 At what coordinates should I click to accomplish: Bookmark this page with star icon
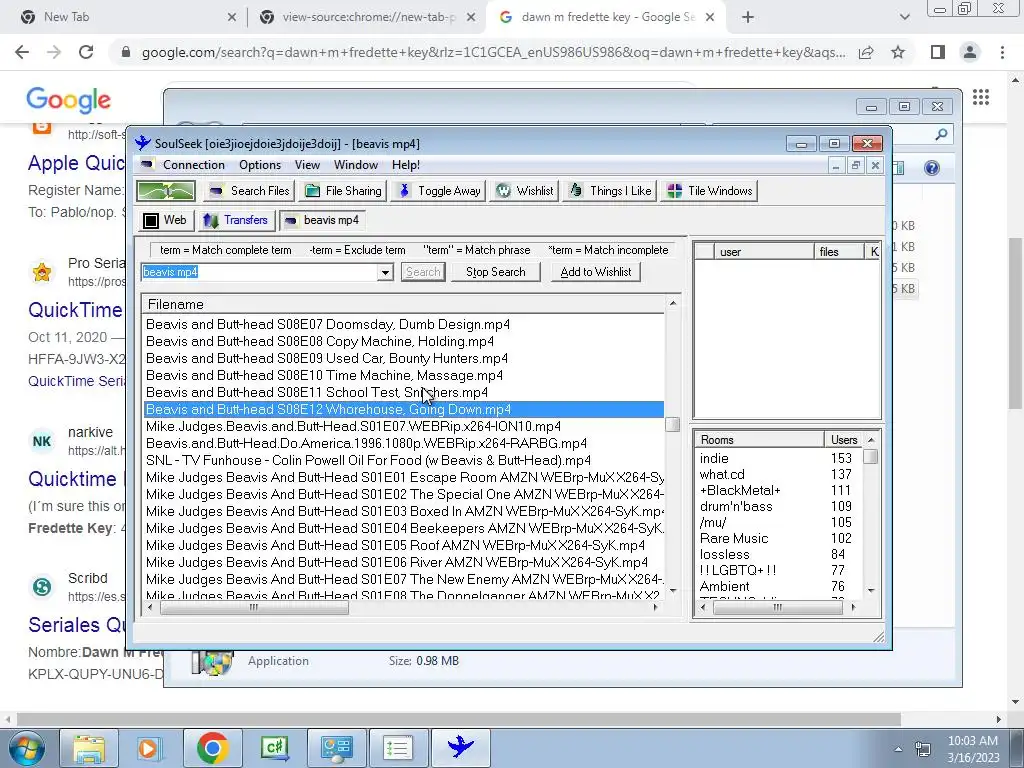pyautogui.click(x=899, y=52)
